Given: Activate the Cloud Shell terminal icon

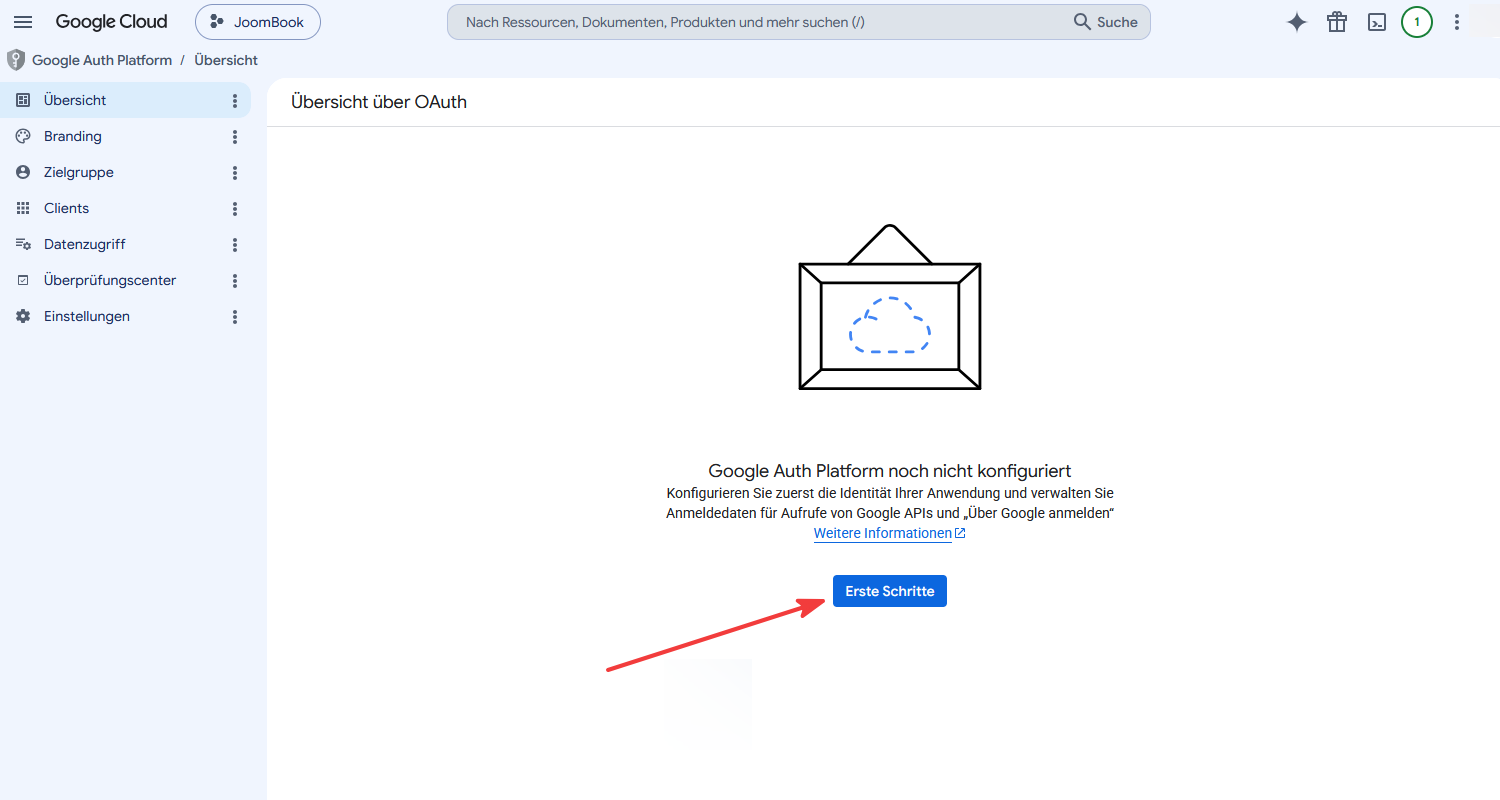Looking at the screenshot, I should (1377, 22).
